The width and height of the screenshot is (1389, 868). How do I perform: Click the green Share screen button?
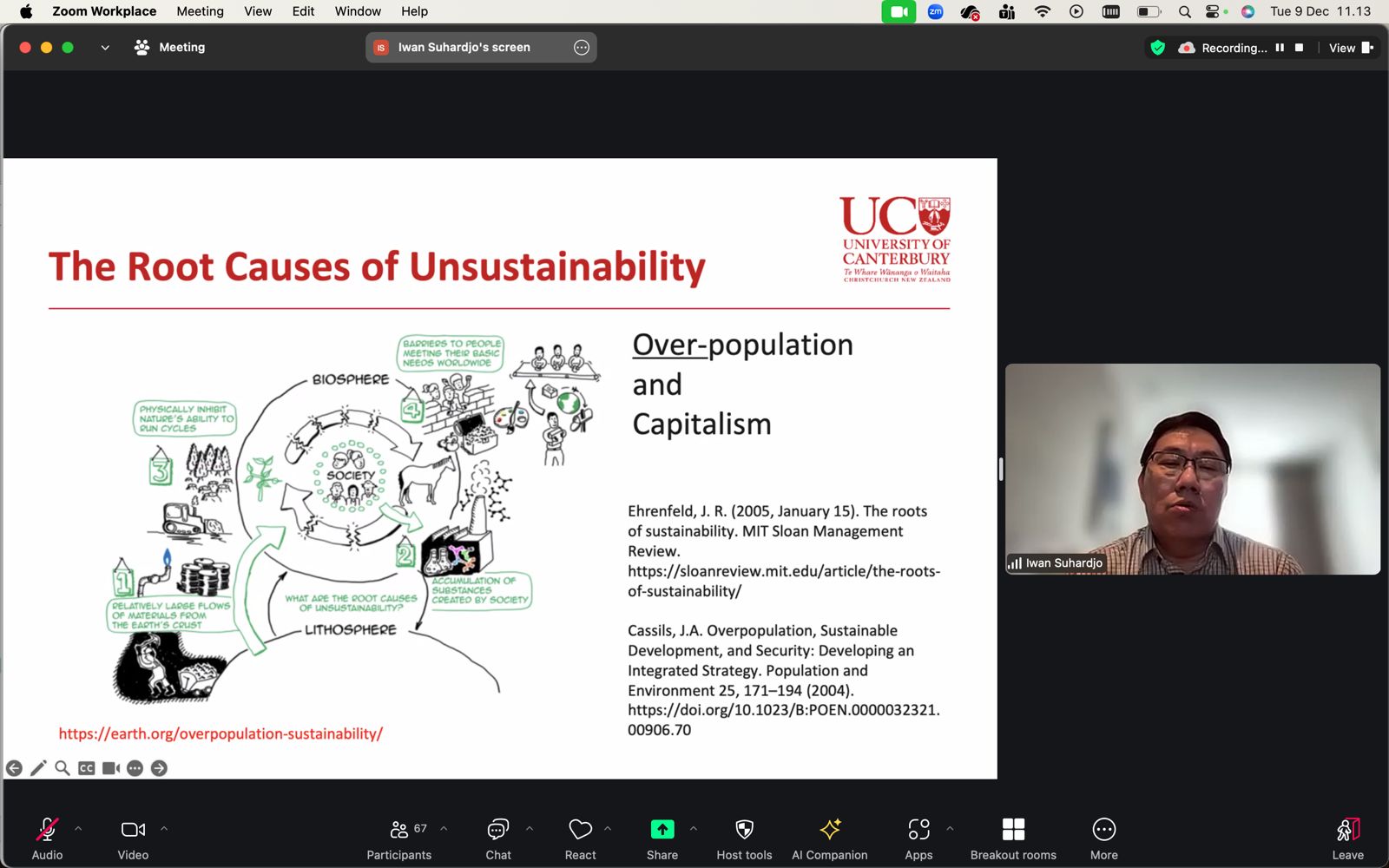pyautogui.click(x=662, y=838)
